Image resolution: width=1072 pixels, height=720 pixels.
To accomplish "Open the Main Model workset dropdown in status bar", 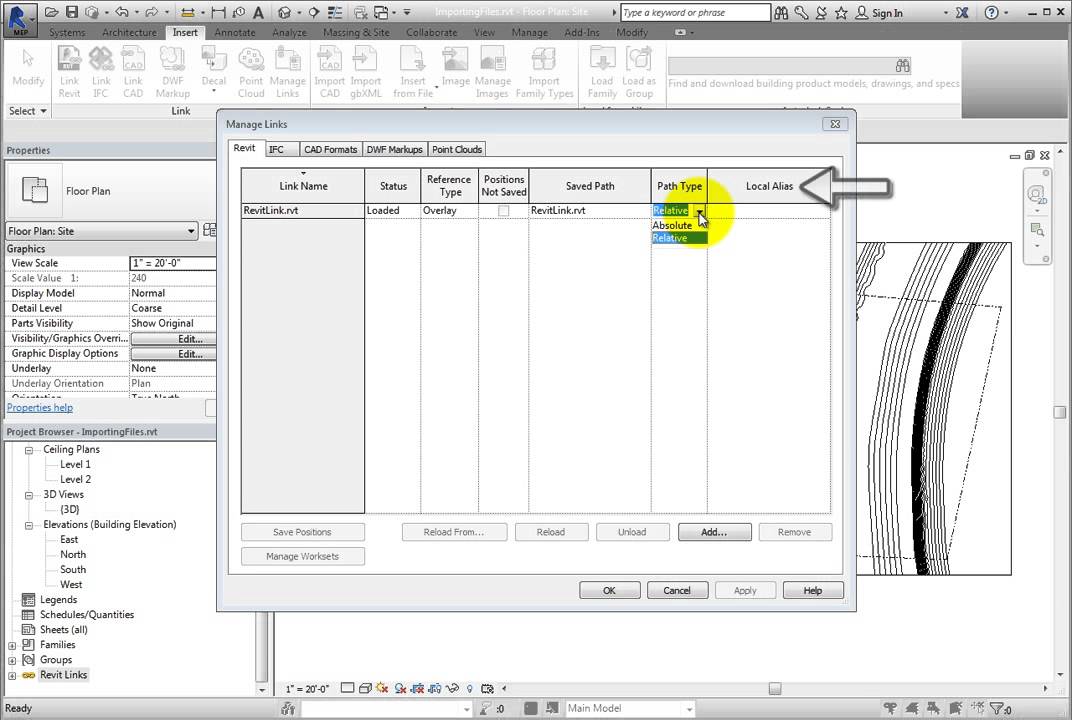I will 689,709.
